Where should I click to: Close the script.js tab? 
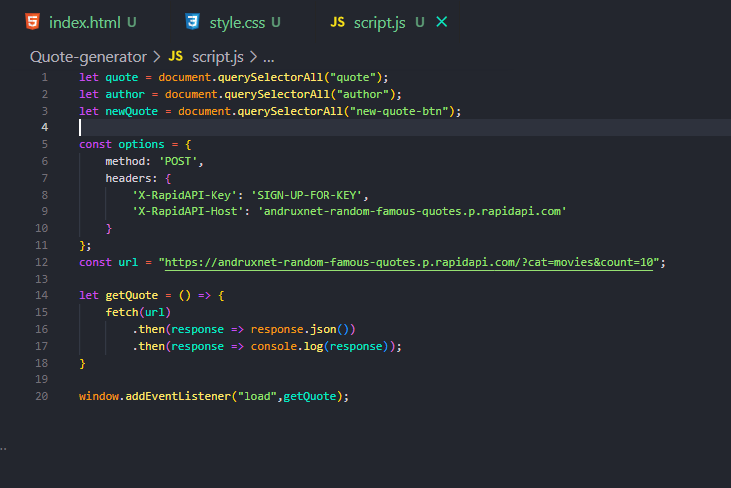441,22
